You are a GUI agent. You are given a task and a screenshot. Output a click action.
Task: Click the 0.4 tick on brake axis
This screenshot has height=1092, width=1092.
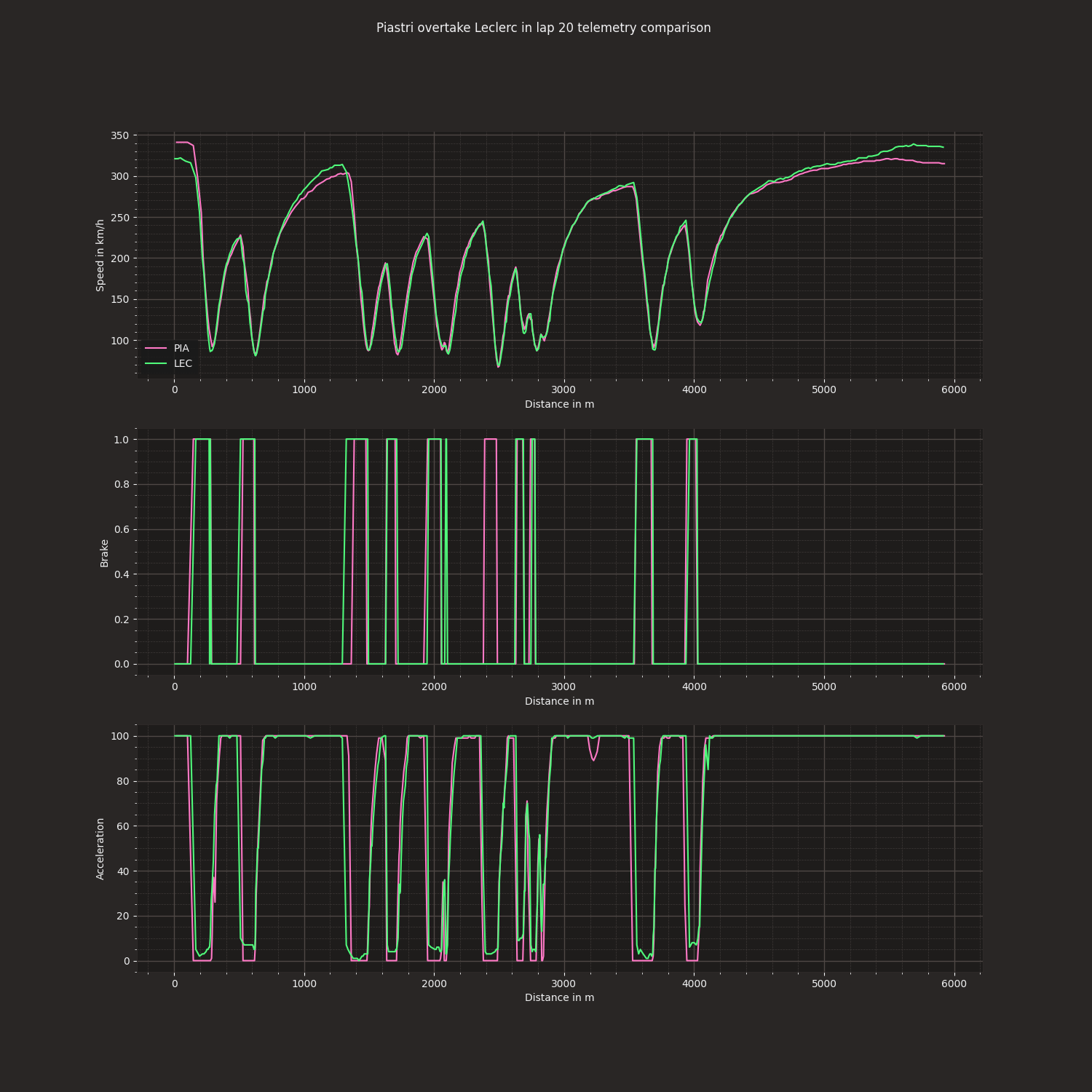pyautogui.click(x=122, y=574)
